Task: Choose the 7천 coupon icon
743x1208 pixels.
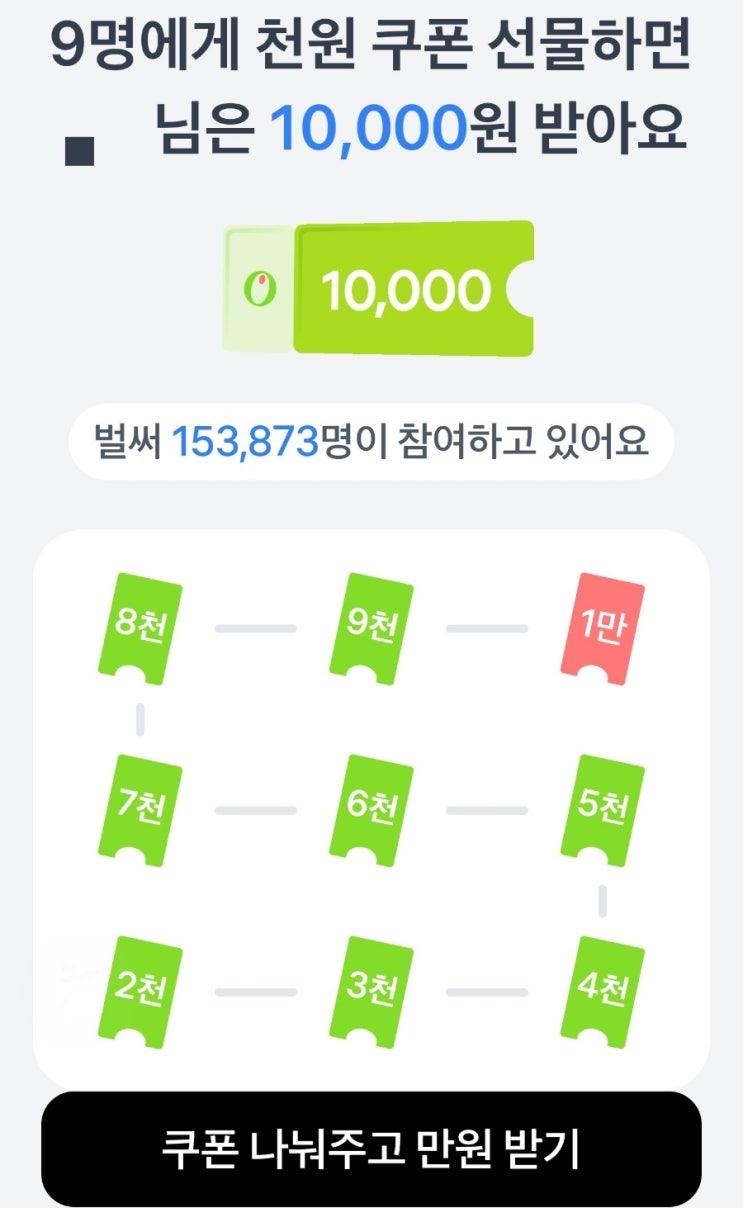Action: (140, 810)
